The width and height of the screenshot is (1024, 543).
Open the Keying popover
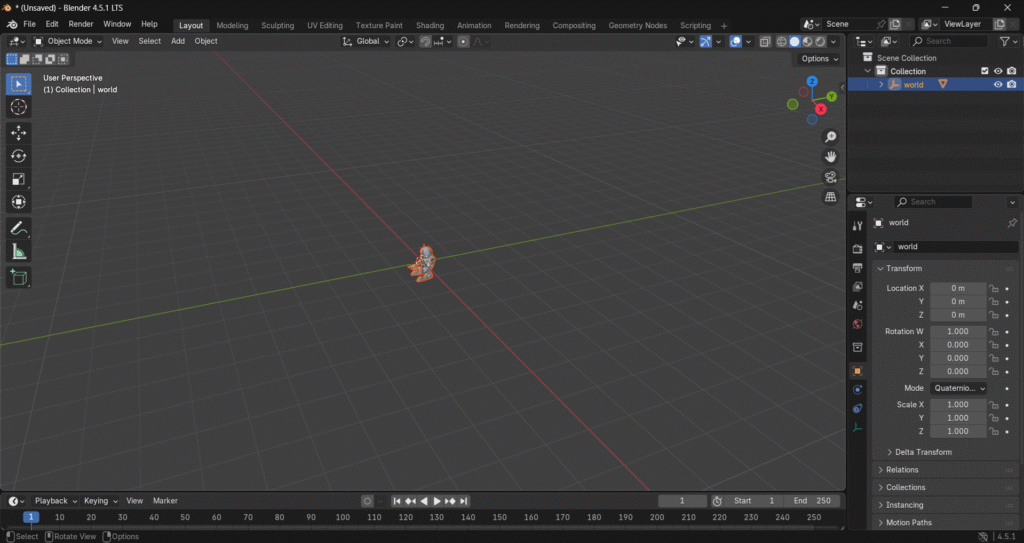[x=101, y=501]
